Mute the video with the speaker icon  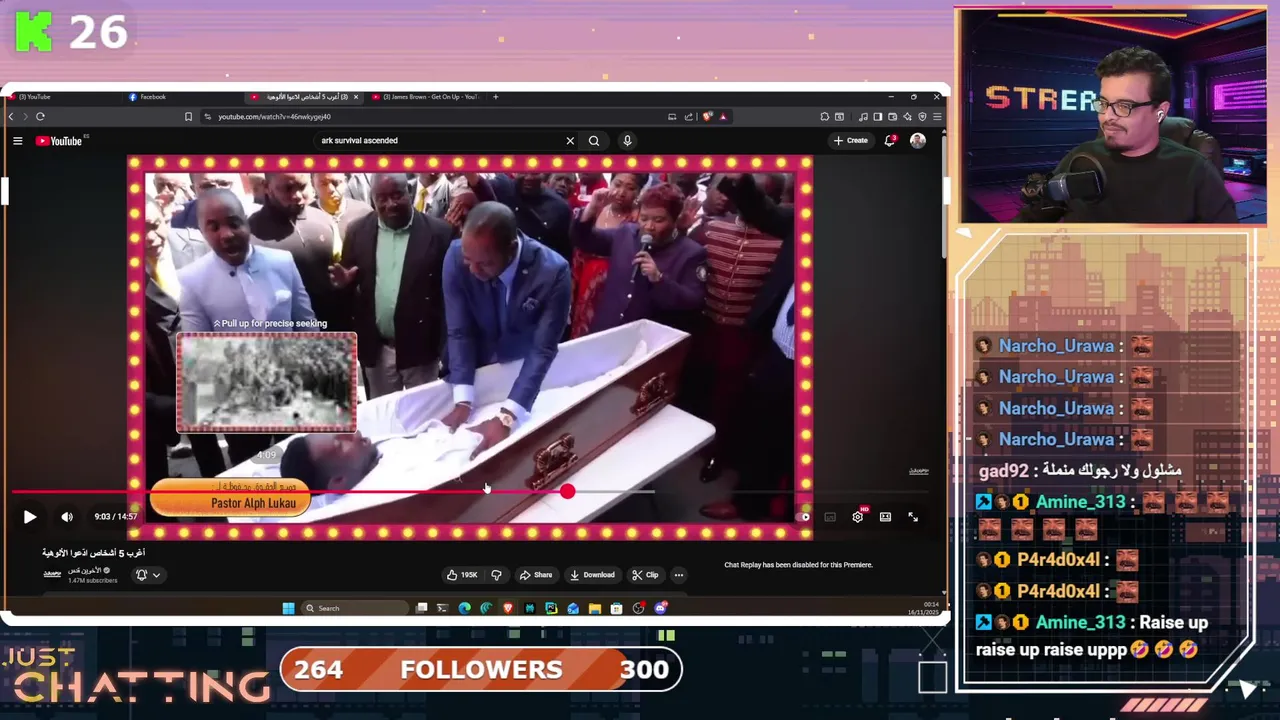(x=67, y=517)
